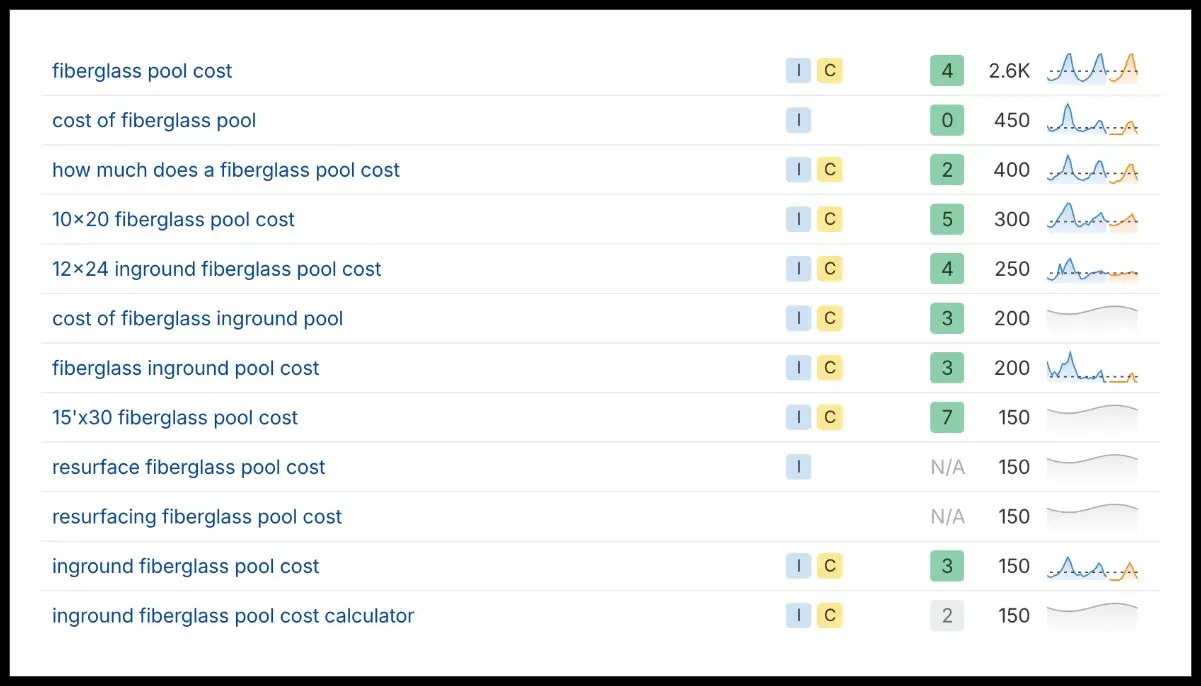Click the trend sparkline for 'fiberglass pool cost'

(x=1092, y=70)
